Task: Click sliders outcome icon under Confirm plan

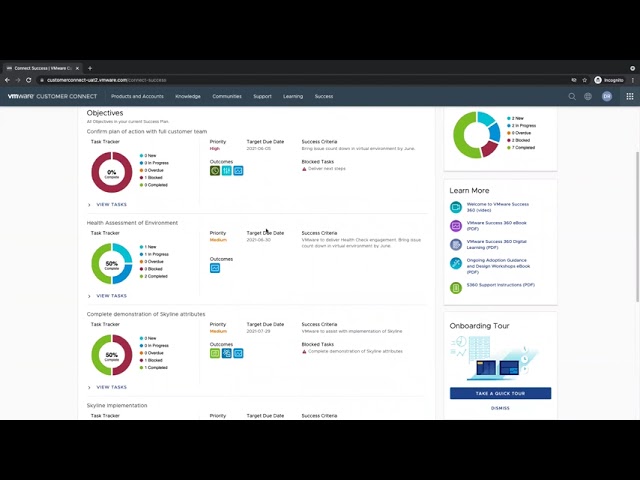Action: [x=227, y=171]
